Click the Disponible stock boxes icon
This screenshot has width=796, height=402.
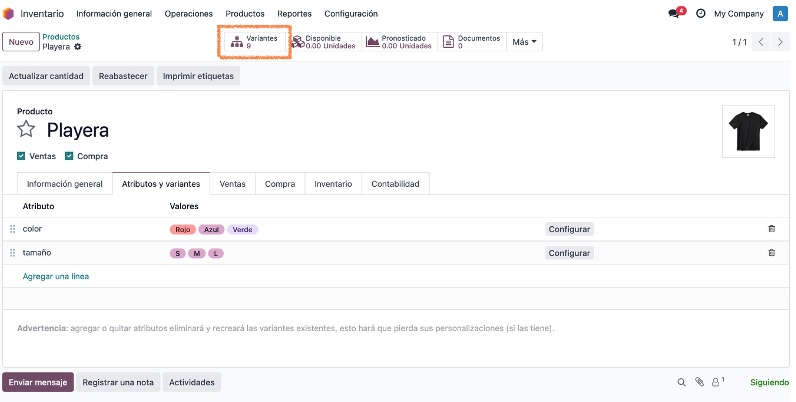[298, 42]
